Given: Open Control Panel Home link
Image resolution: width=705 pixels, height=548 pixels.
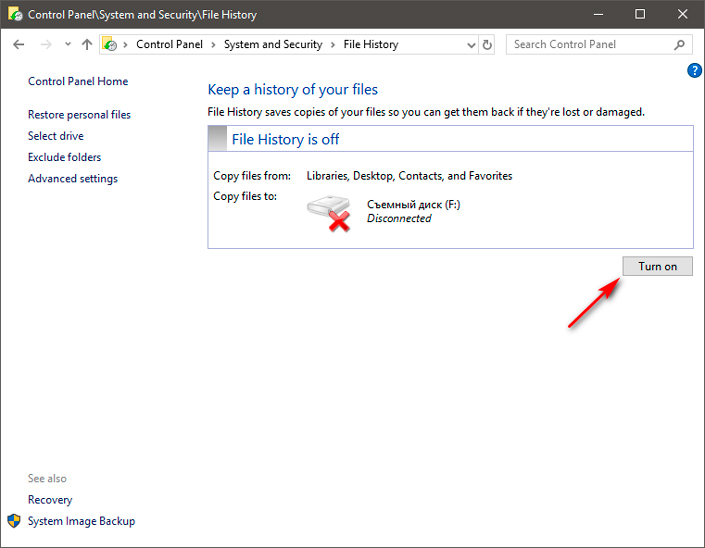Looking at the screenshot, I should pos(78,81).
